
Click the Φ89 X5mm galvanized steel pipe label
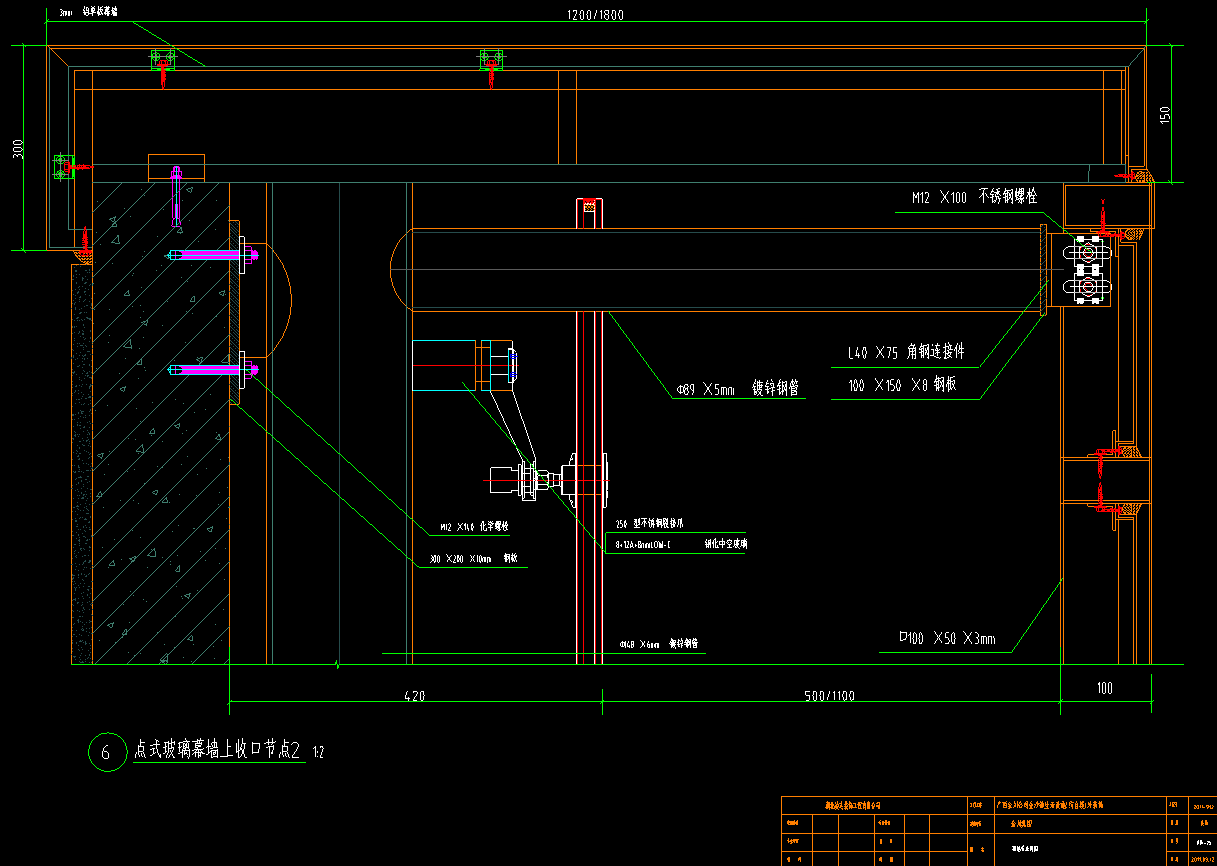pyautogui.click(x=736, y=389)
